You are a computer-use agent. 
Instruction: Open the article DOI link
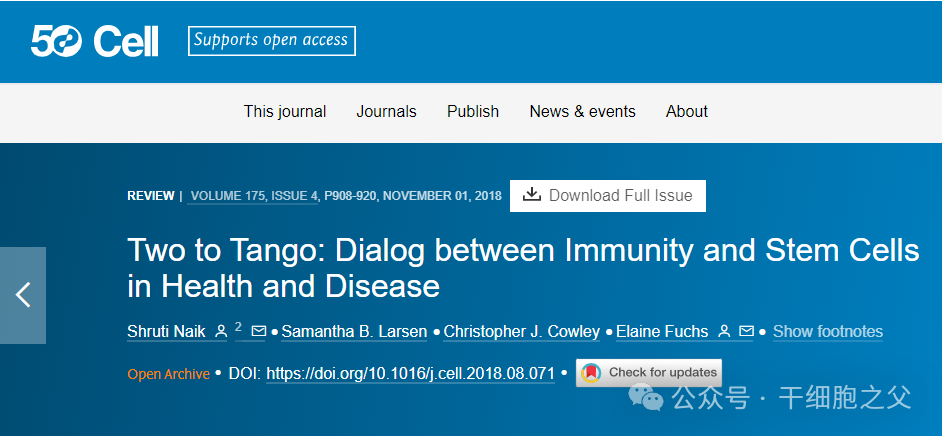[x=410, y=373]
